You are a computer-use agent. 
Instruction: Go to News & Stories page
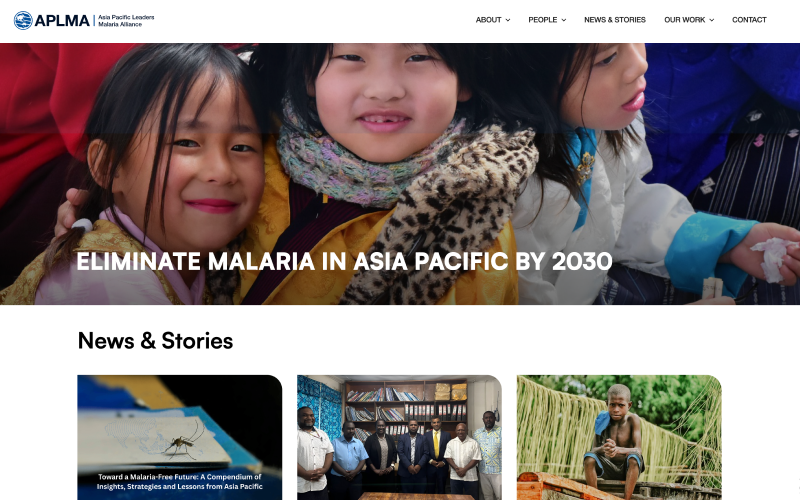[x=615, y=20]
